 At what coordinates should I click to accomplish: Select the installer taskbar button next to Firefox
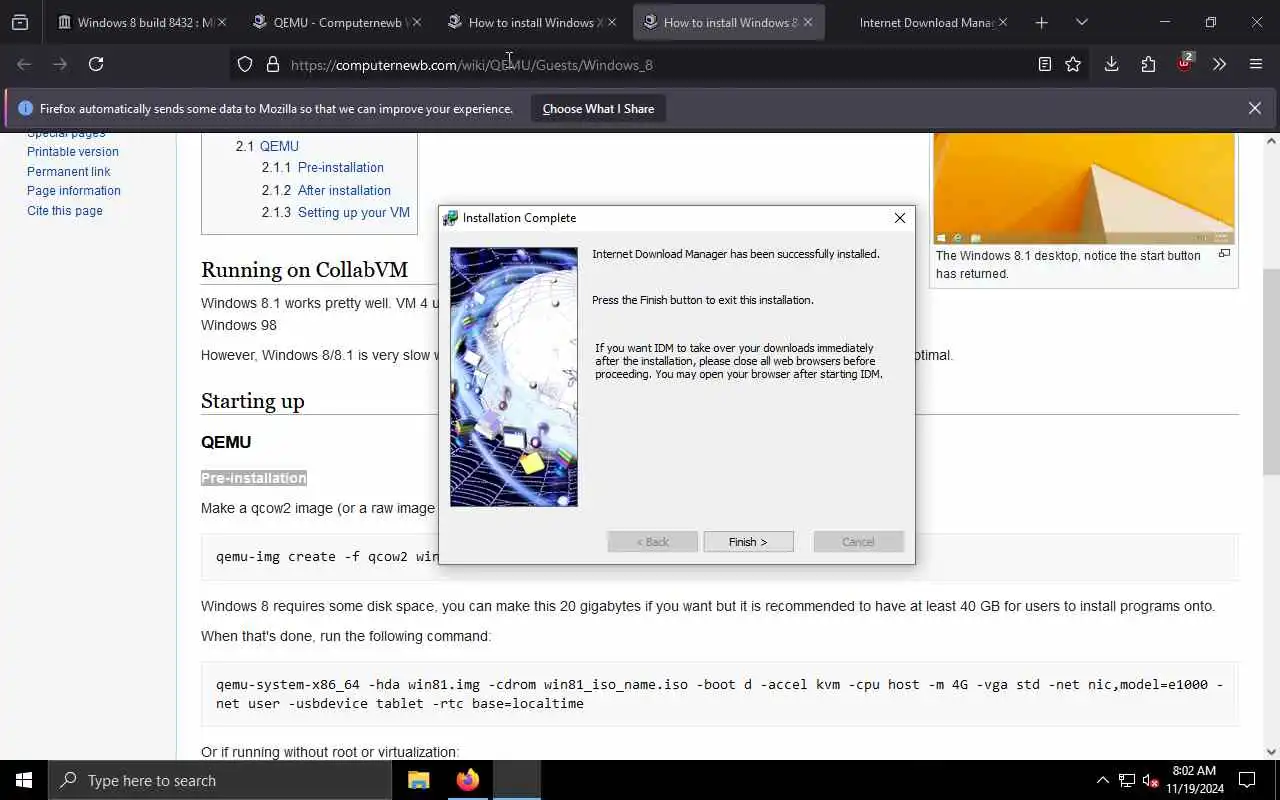pos(517,780)
